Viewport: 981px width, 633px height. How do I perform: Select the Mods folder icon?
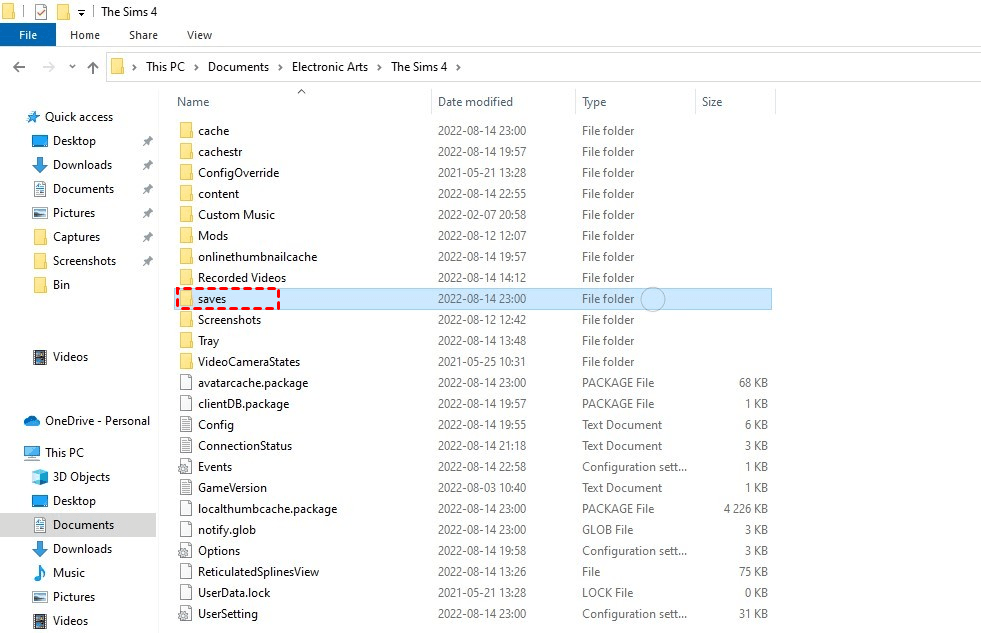pyautogui.click(x=186, y=235)
